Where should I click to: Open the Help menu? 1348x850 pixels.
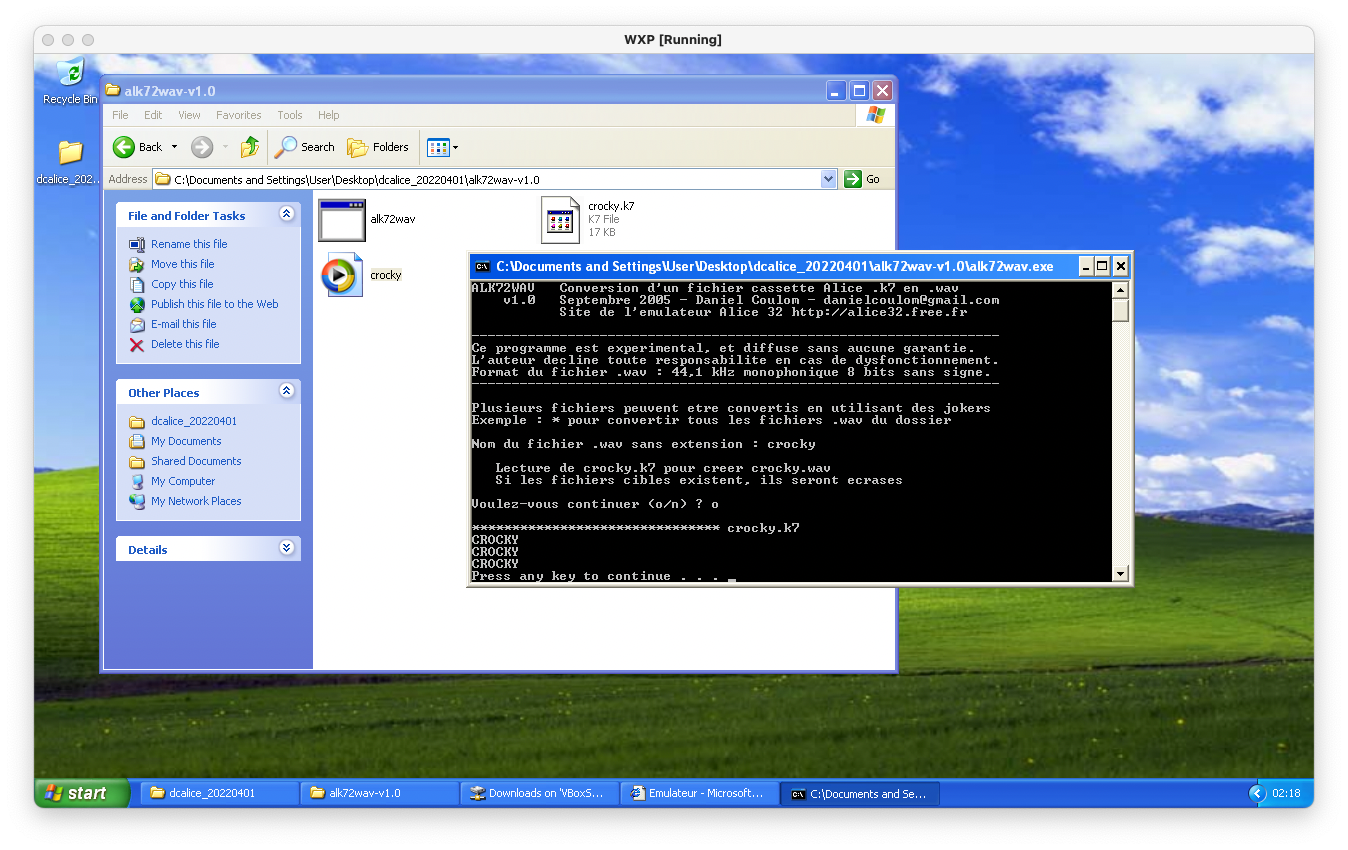329,115
